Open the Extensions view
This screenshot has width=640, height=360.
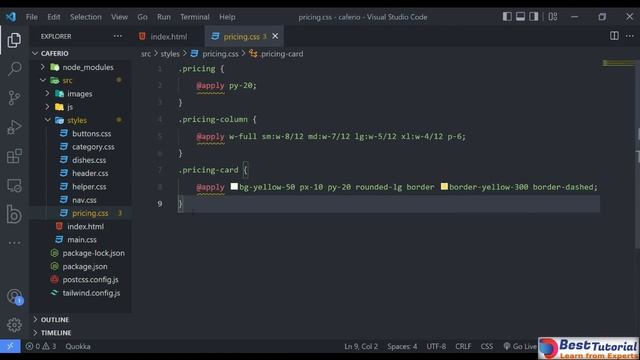pyautogui.click(x=14, y=156)
